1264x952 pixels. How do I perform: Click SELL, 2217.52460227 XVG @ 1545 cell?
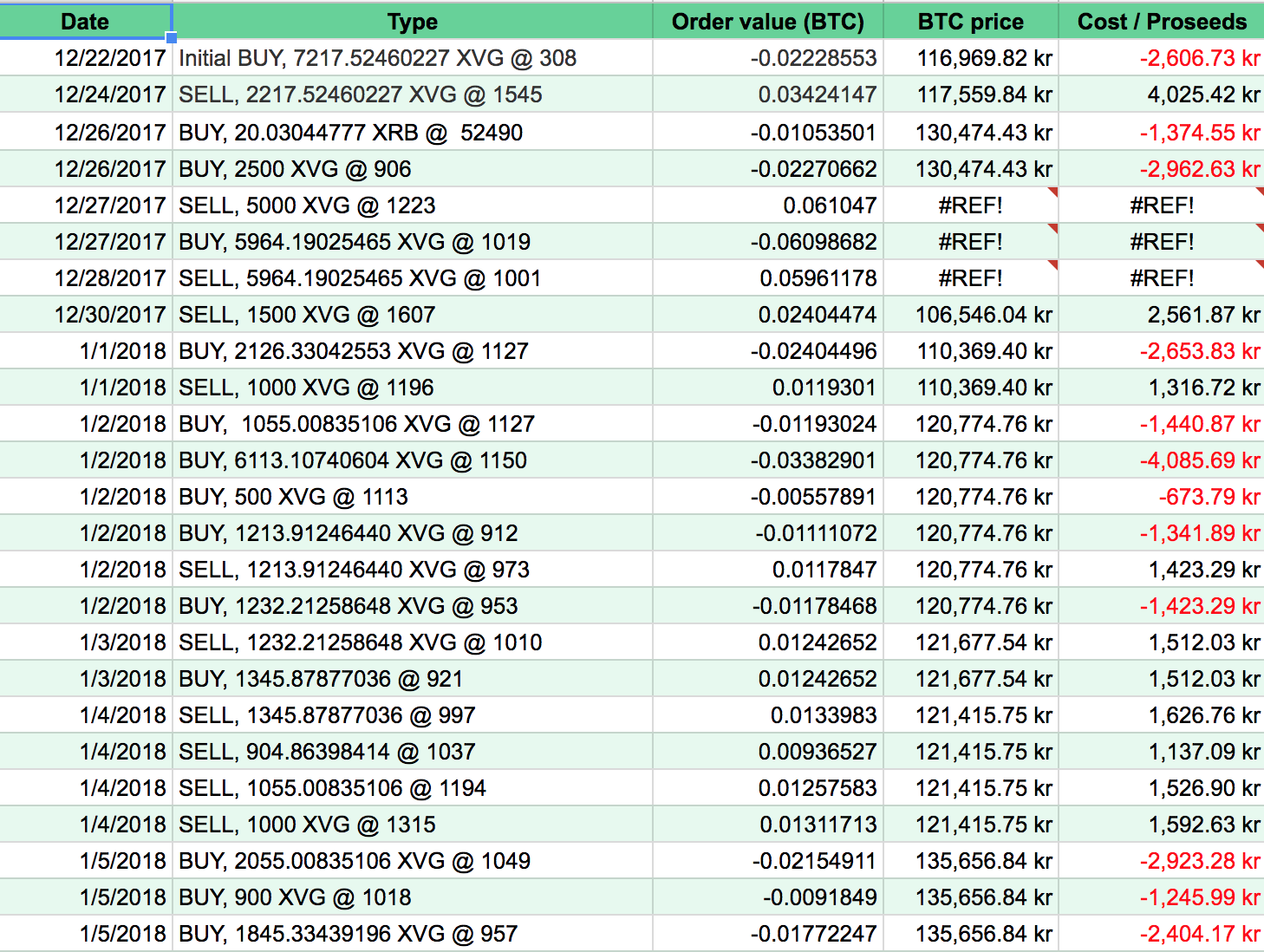(413, 95)
